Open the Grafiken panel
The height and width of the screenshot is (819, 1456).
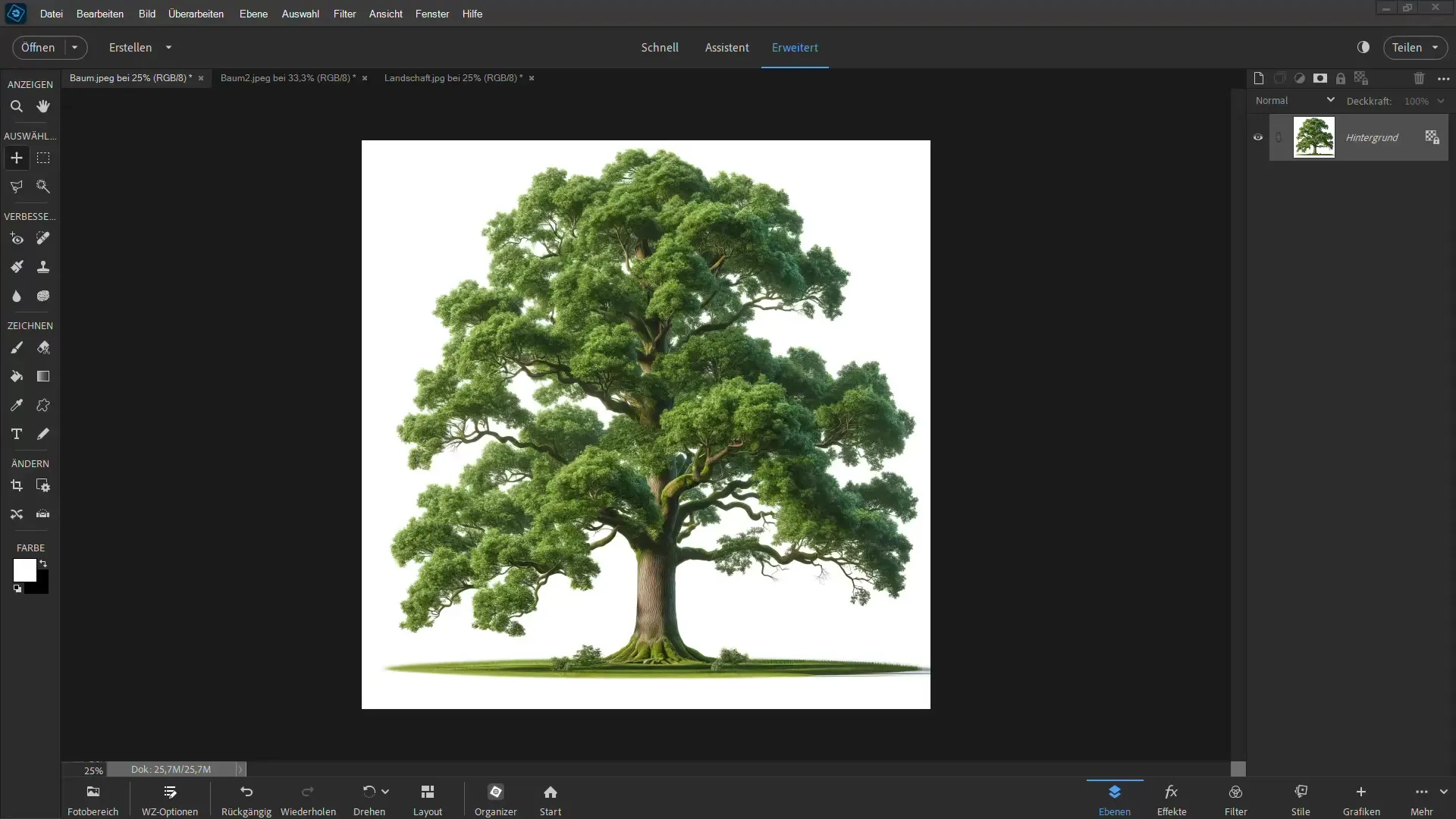1361,799
